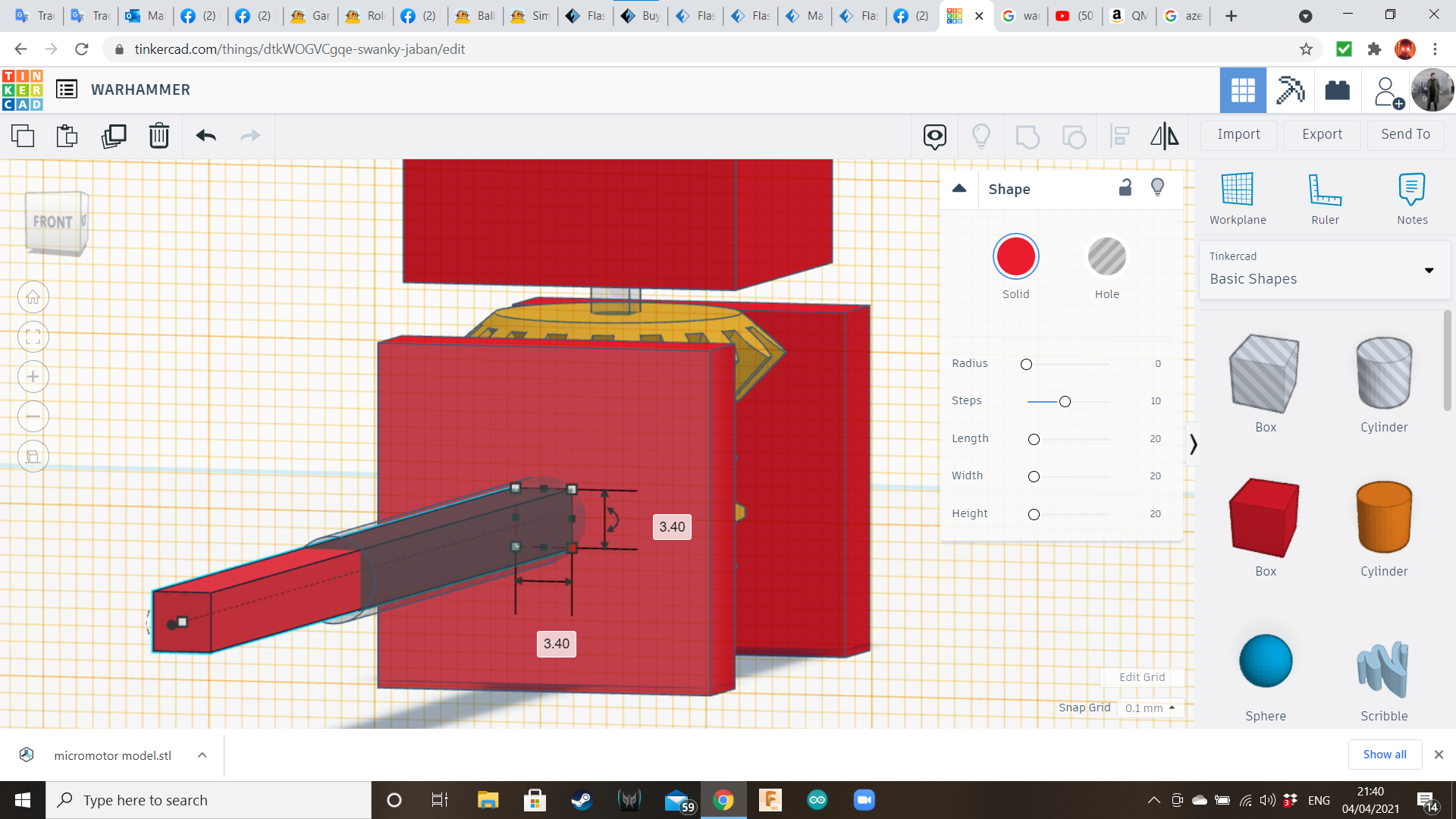This screenshot has width=1456, height=819.
Task: Undo the last action
Action: (206, 136)
